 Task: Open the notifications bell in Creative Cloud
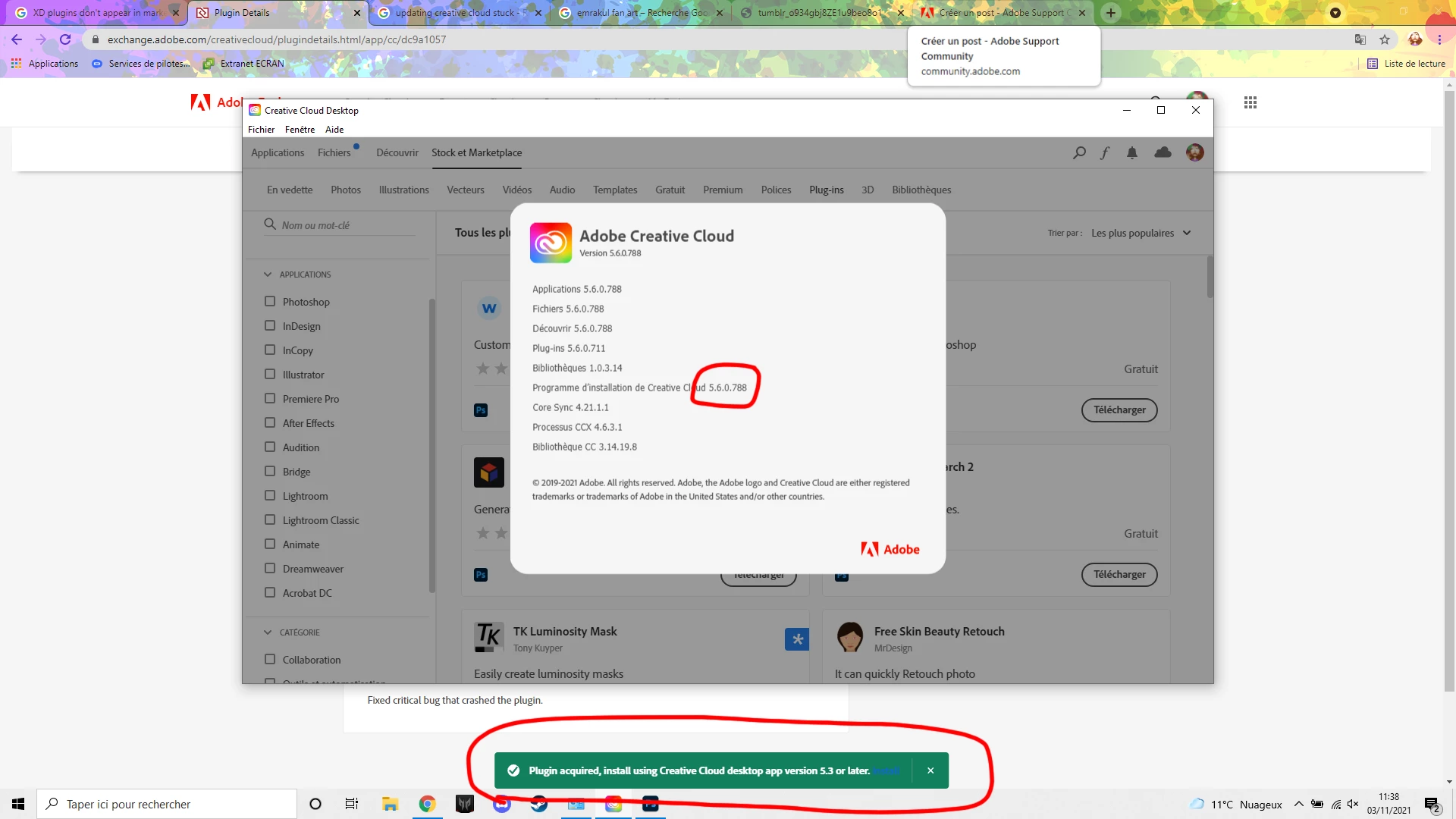click(1132, 153)
